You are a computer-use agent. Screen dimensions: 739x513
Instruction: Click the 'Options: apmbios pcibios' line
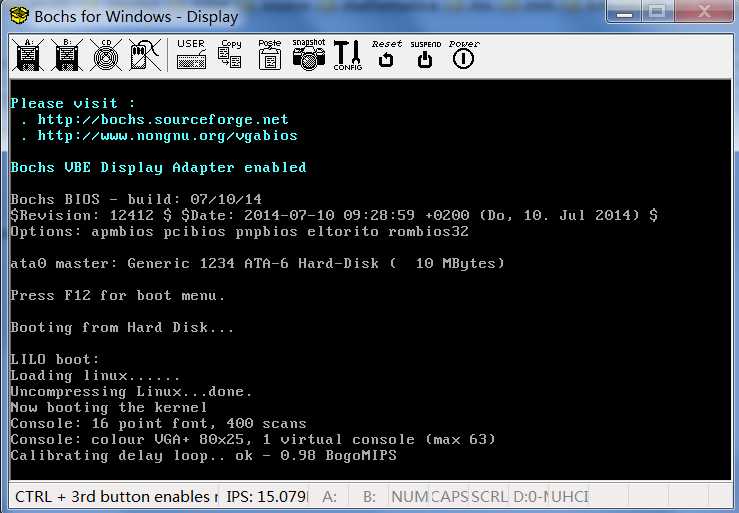coord(239,232)
